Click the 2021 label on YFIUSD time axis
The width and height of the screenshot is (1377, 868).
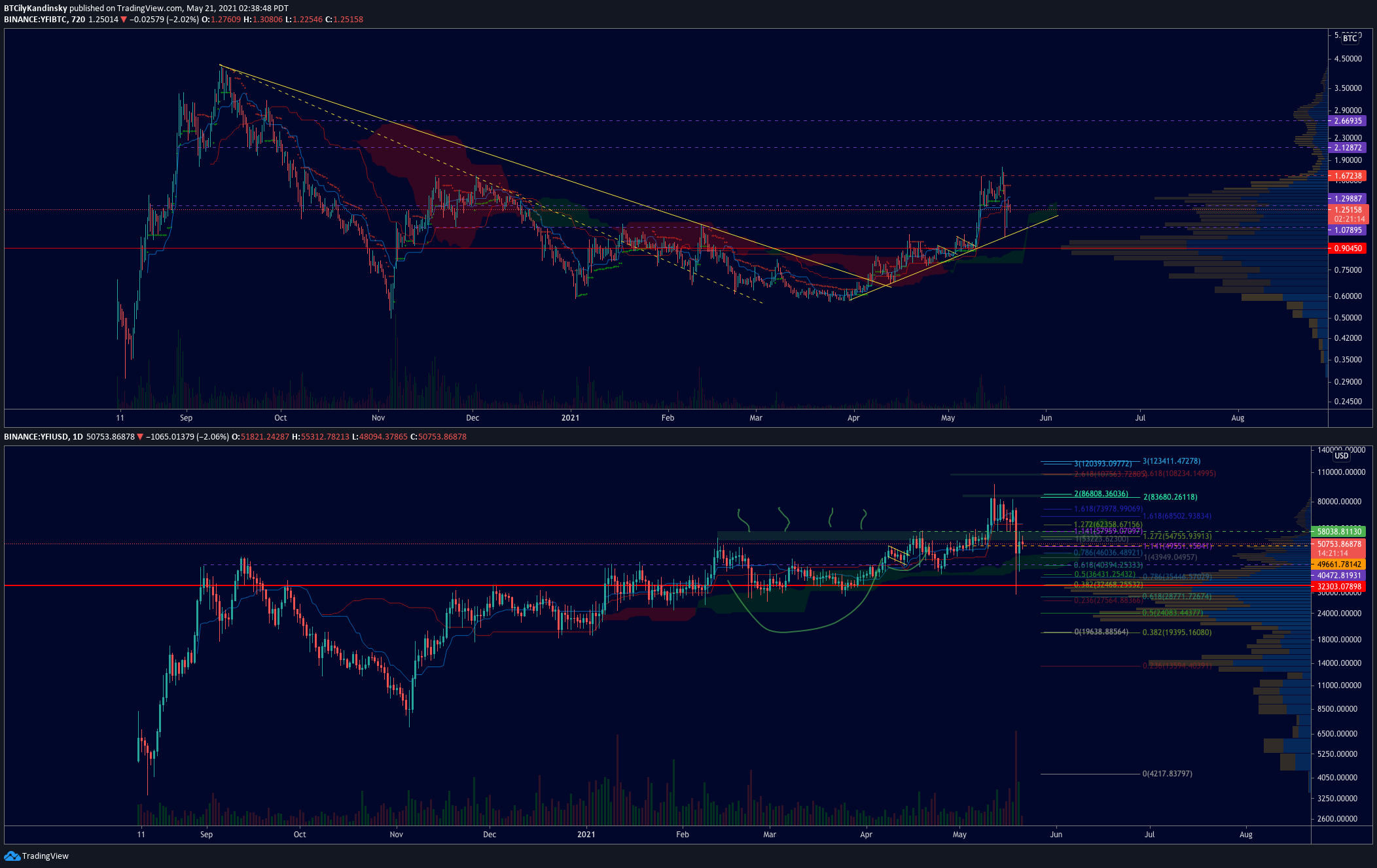[x=586, y=835]
